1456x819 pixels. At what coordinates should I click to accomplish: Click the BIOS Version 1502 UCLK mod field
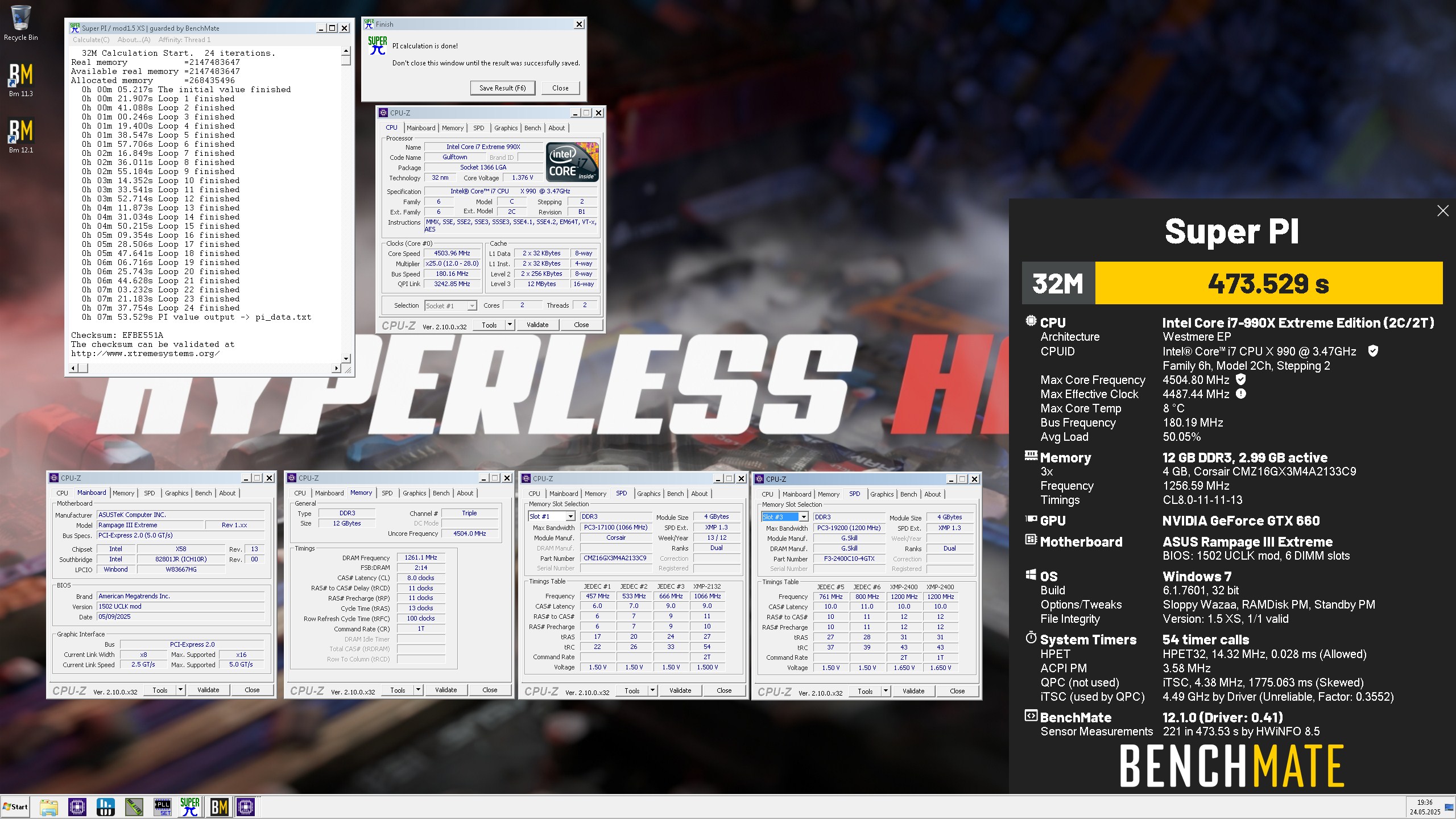(x=180, y=606)
